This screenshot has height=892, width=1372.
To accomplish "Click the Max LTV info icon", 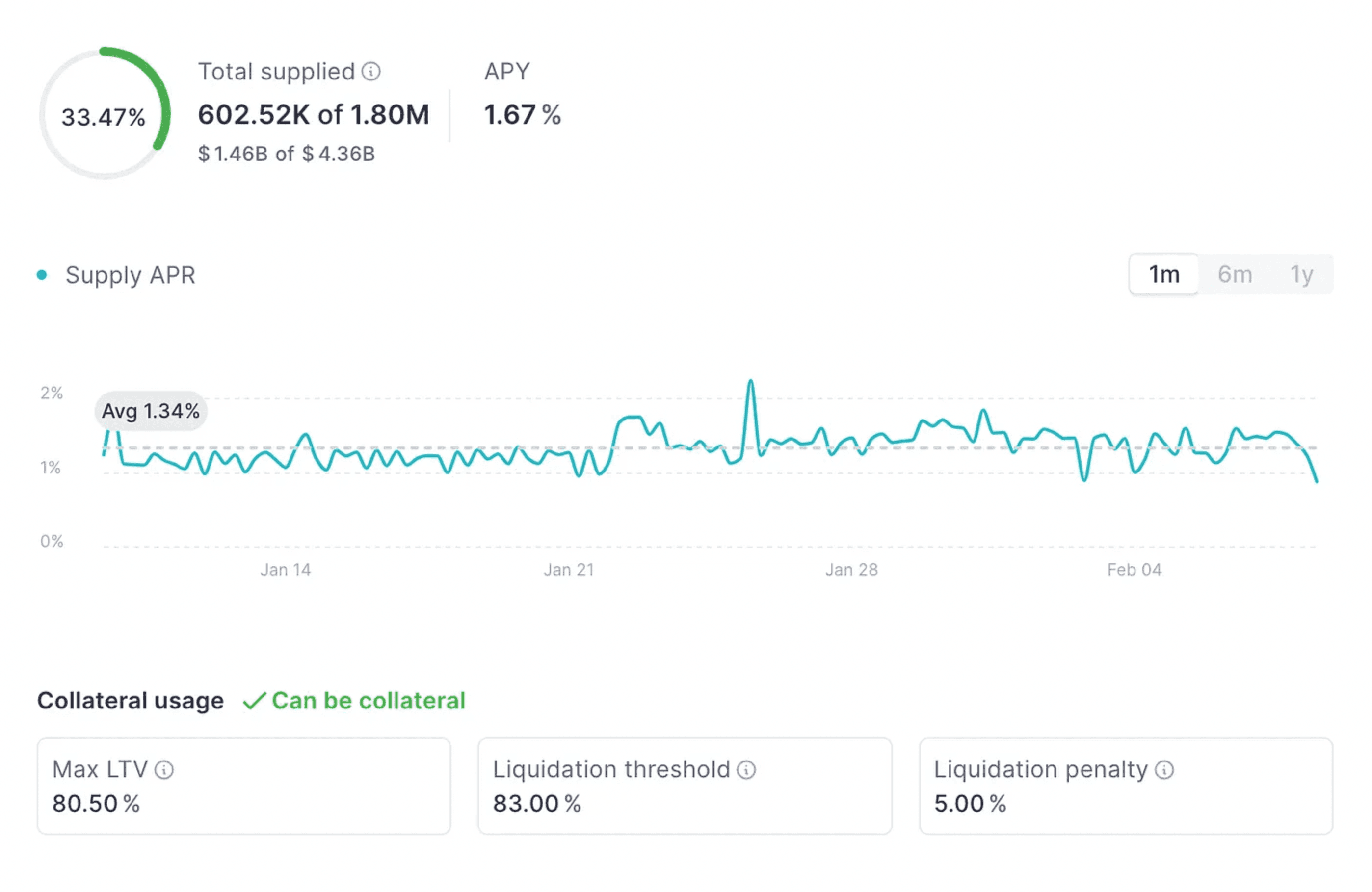I will point(164,769).
